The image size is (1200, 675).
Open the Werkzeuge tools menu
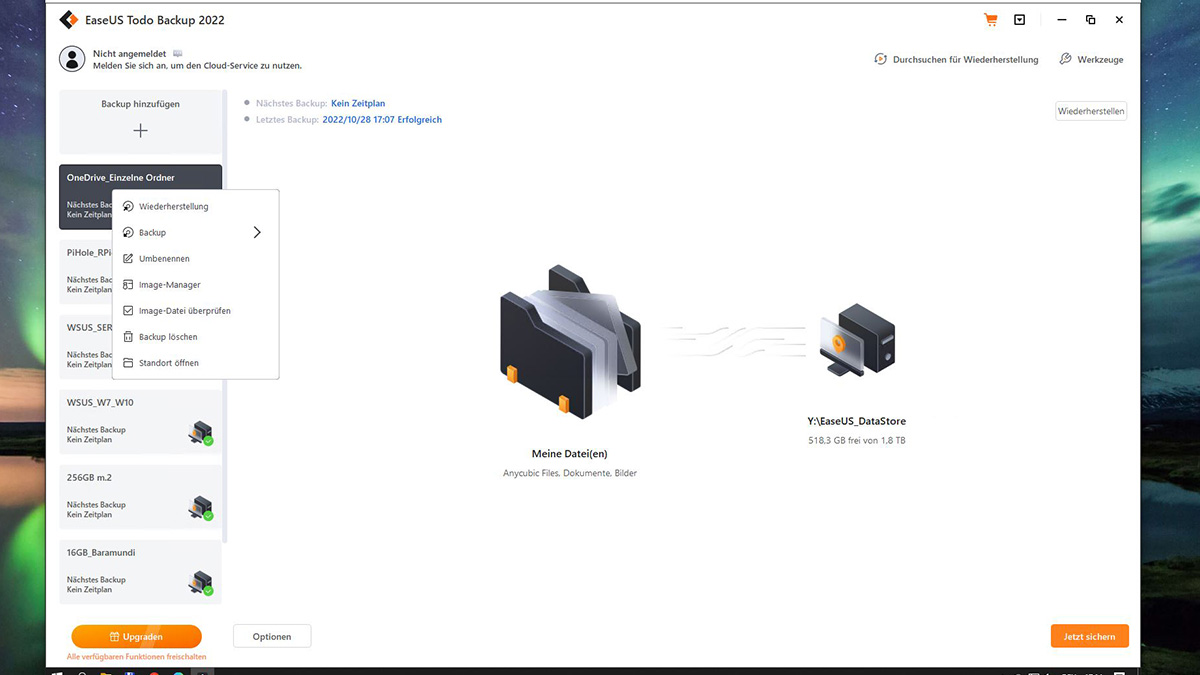pyautogui.click(x=1091, y=60)
